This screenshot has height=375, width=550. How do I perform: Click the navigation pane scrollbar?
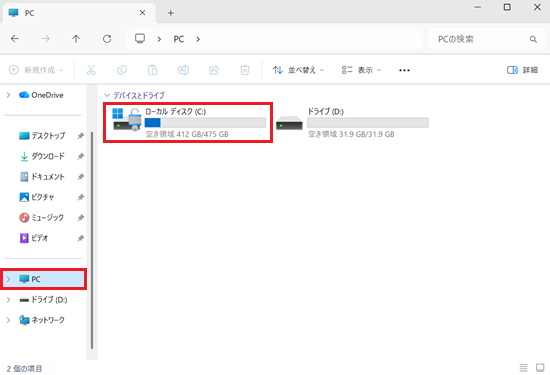pyautogui.click(x=92, y=240)
